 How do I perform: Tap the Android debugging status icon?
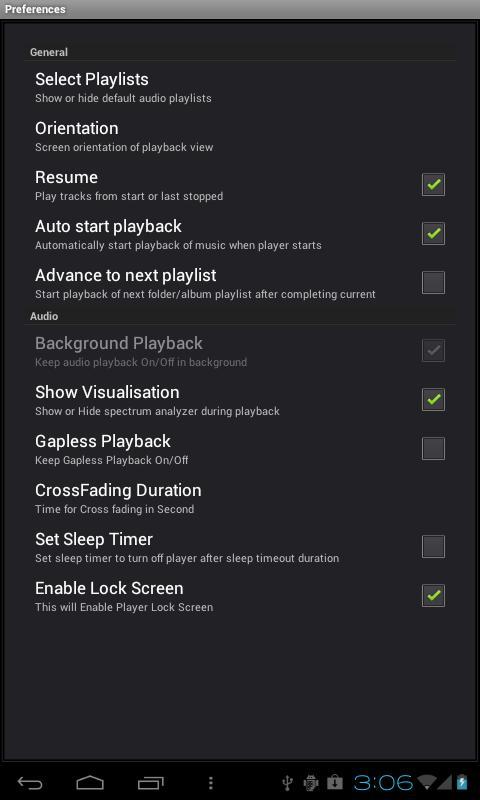point(311,782)
